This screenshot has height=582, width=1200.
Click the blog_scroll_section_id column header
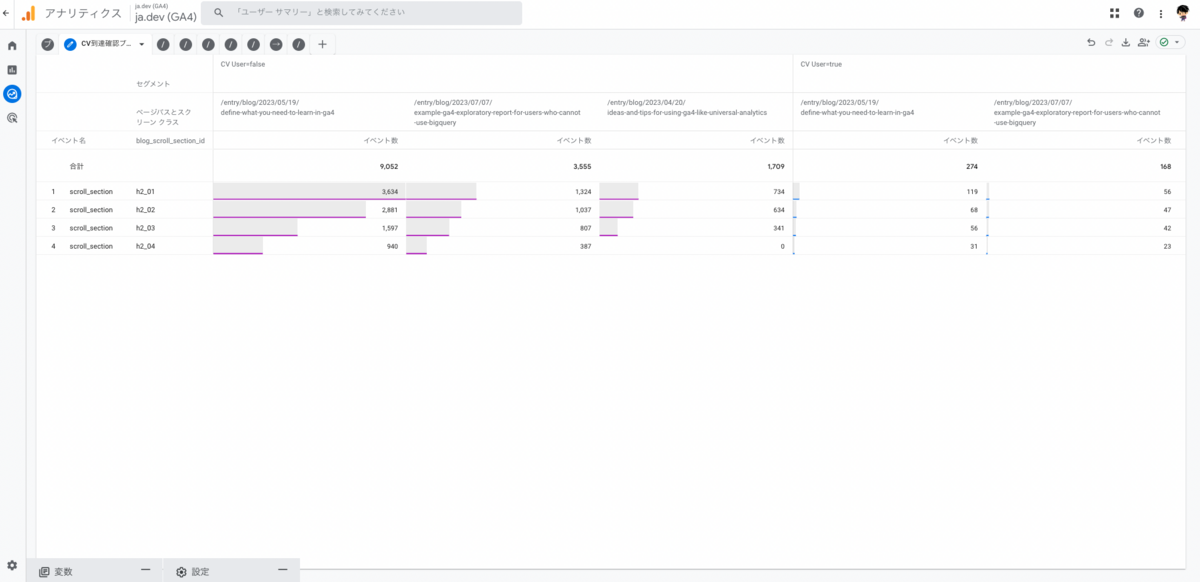(x=170, y=141)
